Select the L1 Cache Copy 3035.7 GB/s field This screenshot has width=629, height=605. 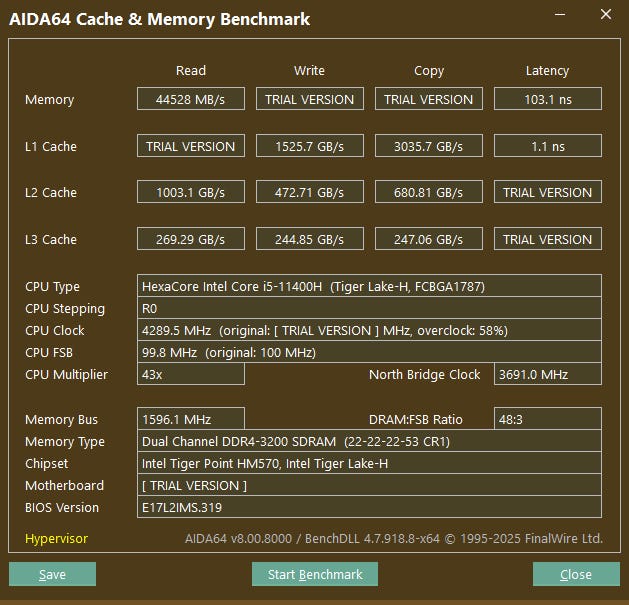429,146
